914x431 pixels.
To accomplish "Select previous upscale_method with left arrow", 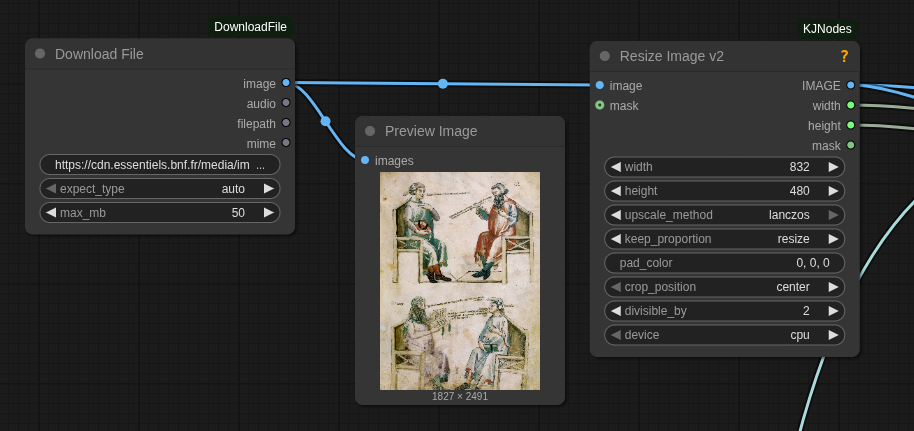I will click(x=616, y=215).
